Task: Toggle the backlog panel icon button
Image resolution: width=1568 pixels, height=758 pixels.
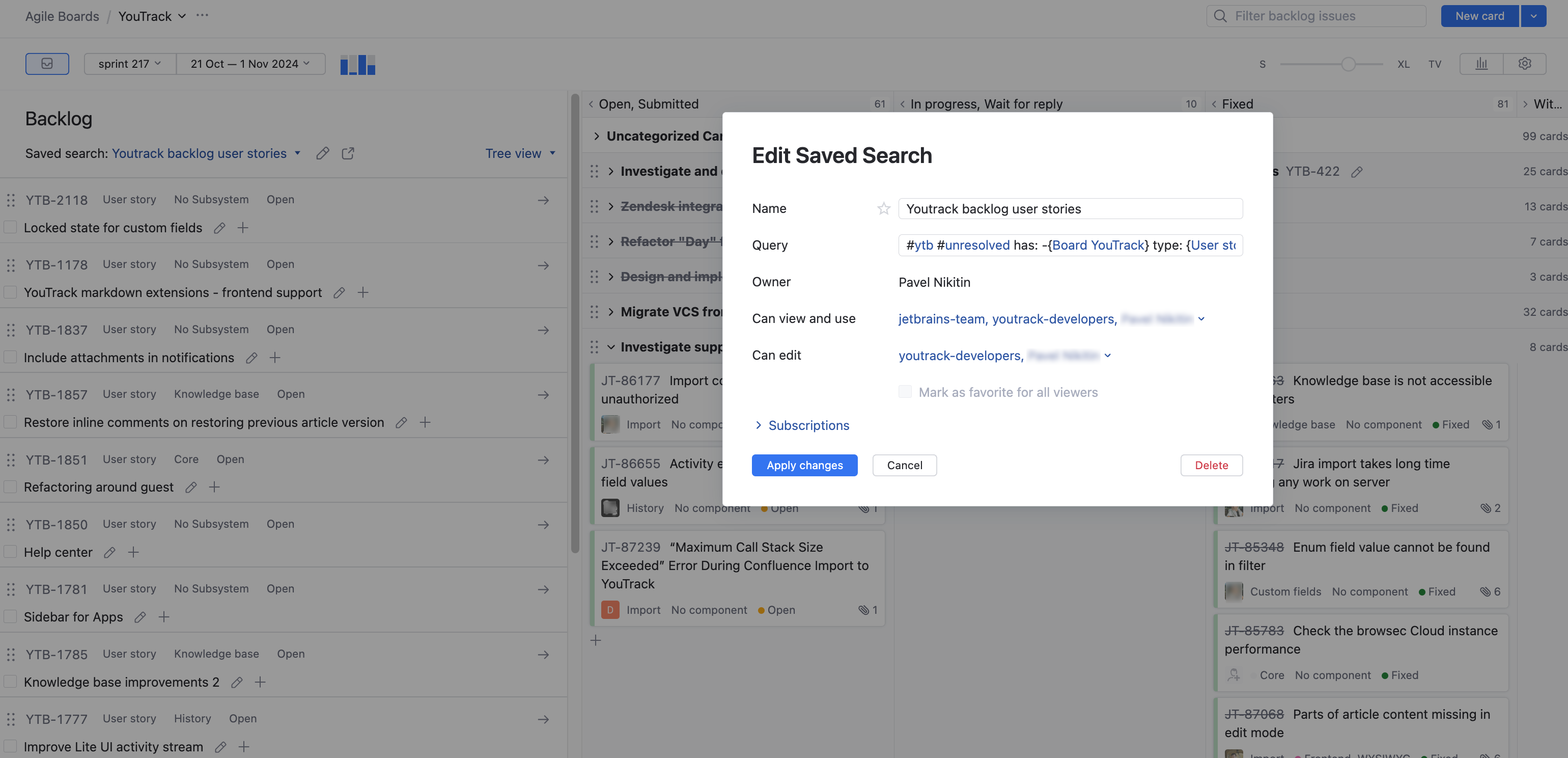Action: 47,63
